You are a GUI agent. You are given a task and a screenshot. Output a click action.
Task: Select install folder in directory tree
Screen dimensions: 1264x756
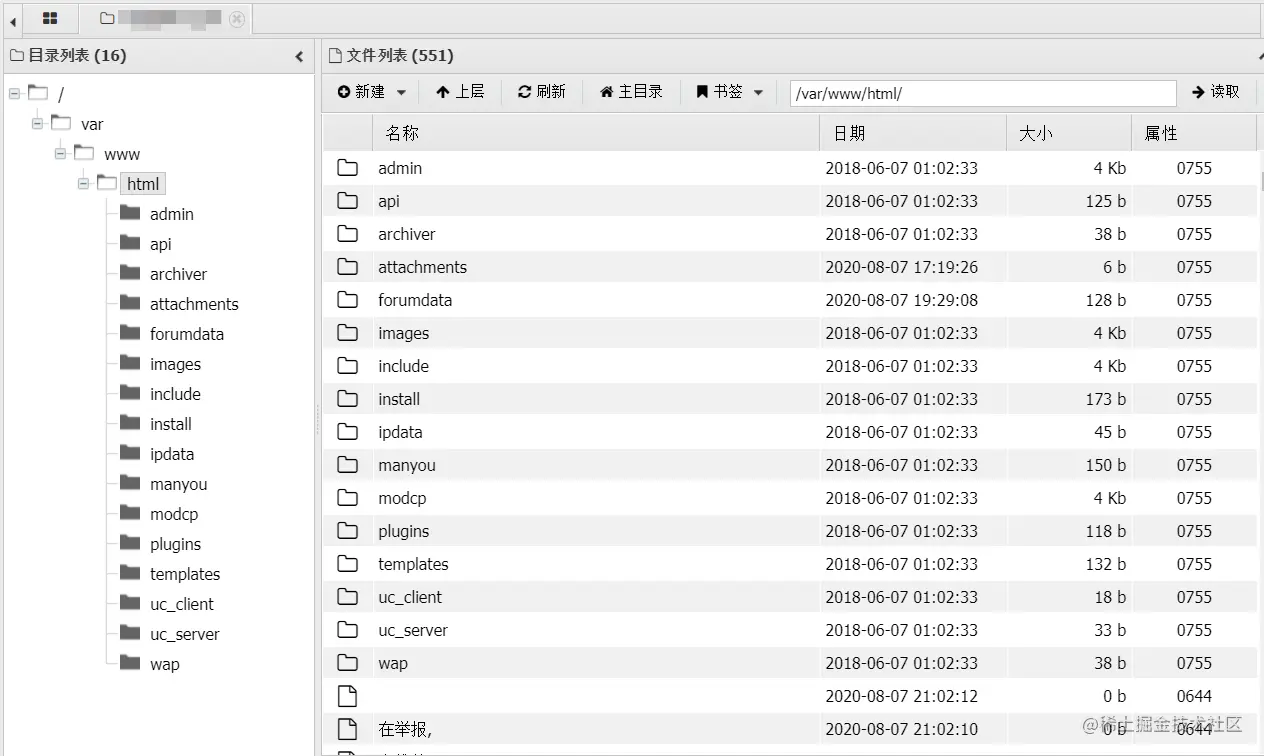[x=171, y=424]
